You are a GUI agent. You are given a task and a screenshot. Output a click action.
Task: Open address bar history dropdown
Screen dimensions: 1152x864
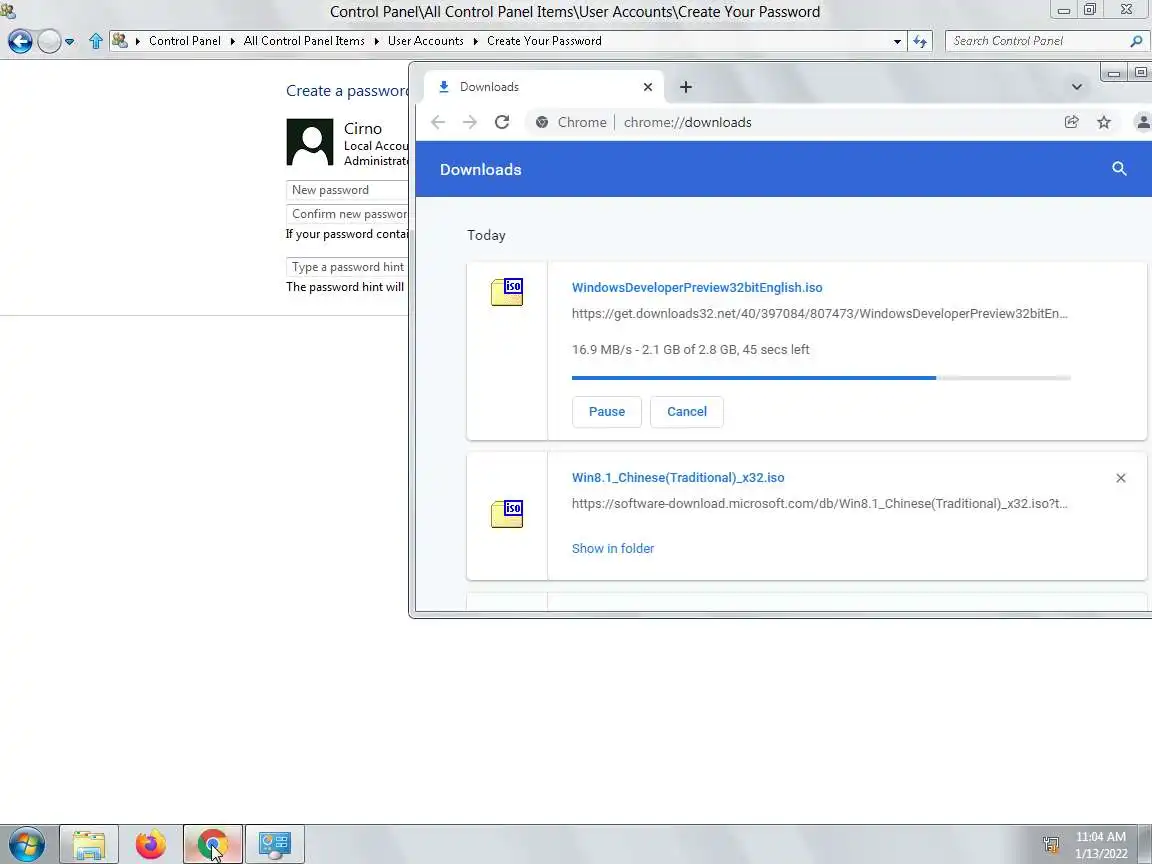(x=897, y=41)
